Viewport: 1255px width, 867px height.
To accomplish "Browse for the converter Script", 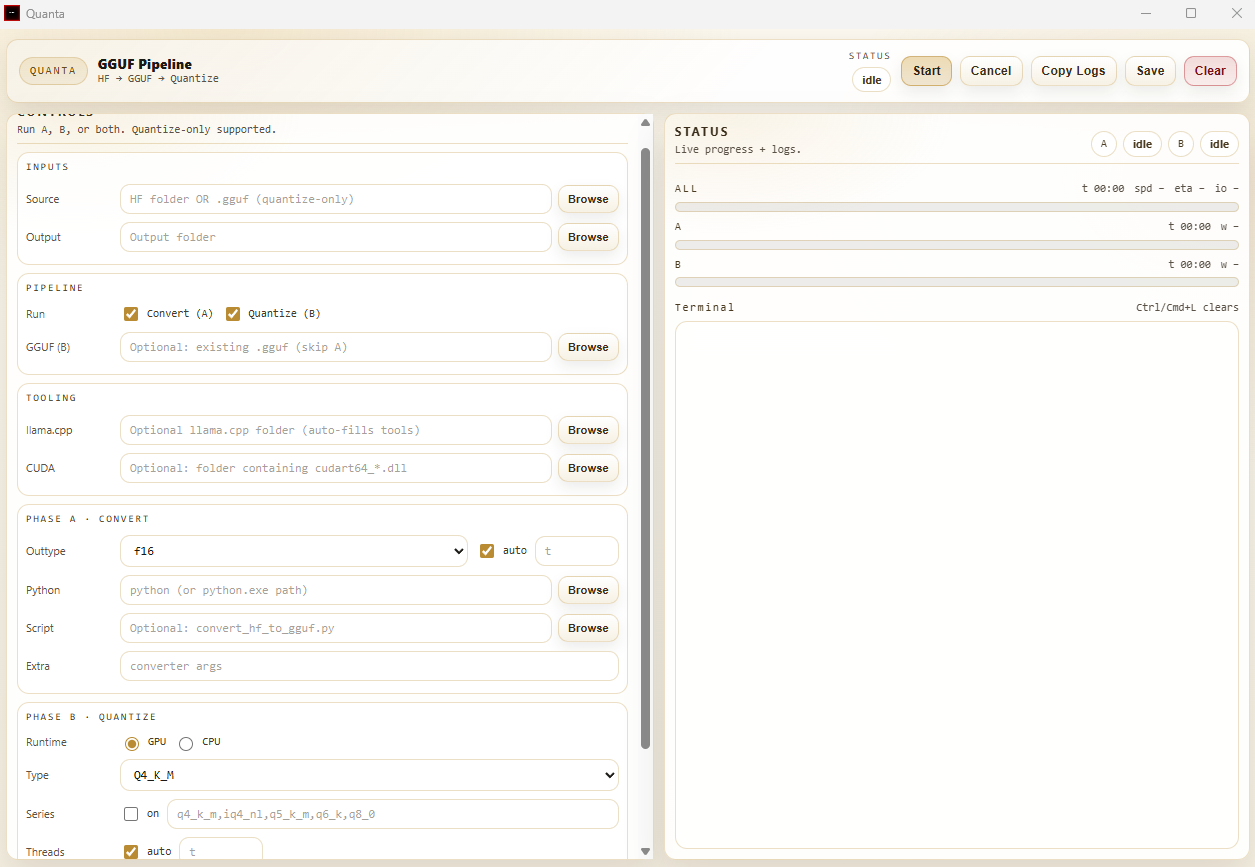I will pos(588,628).
